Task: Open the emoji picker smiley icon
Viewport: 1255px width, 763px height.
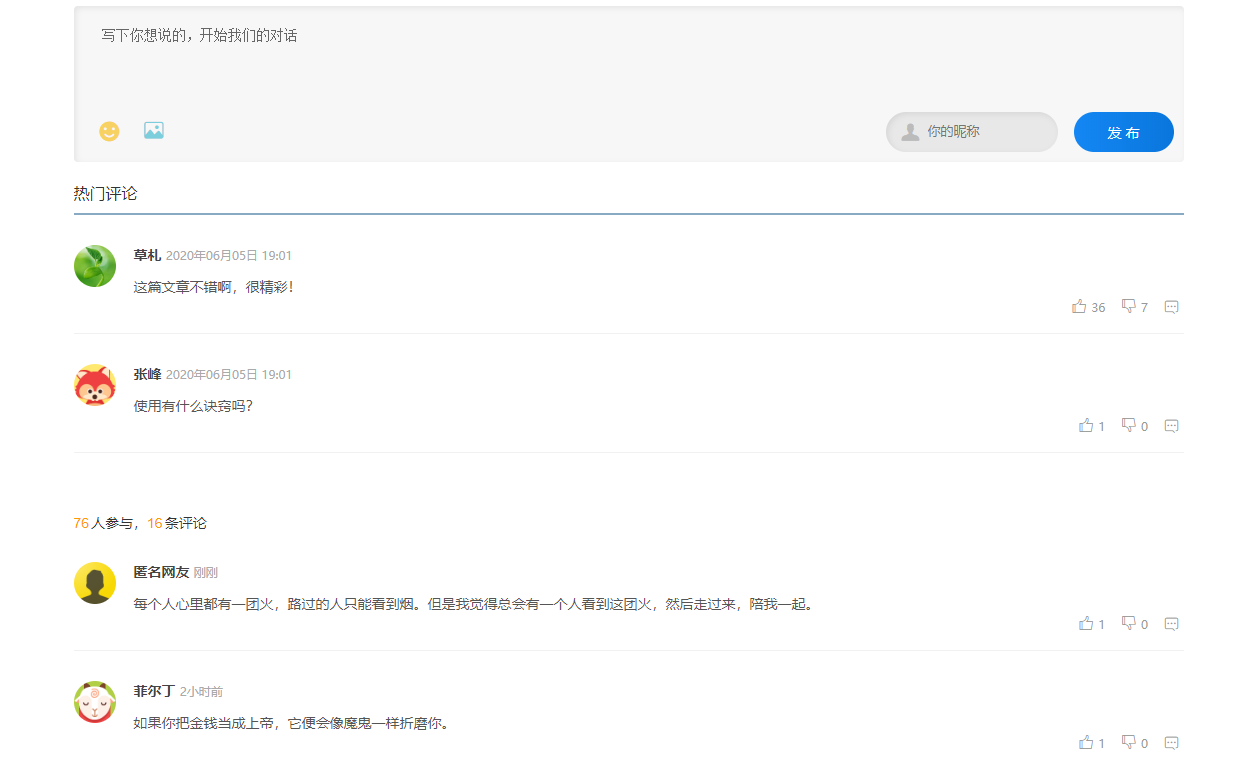Action: (109, 131)
